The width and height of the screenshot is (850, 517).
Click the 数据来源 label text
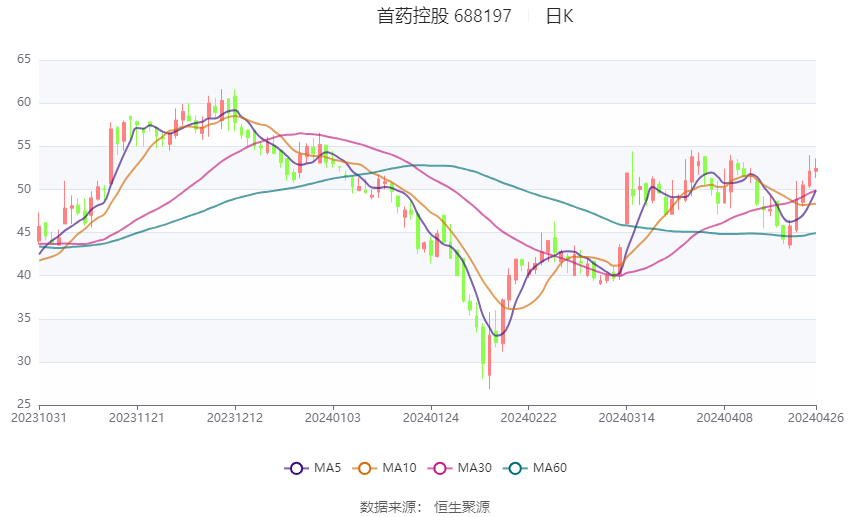click(x=387, y=507)
